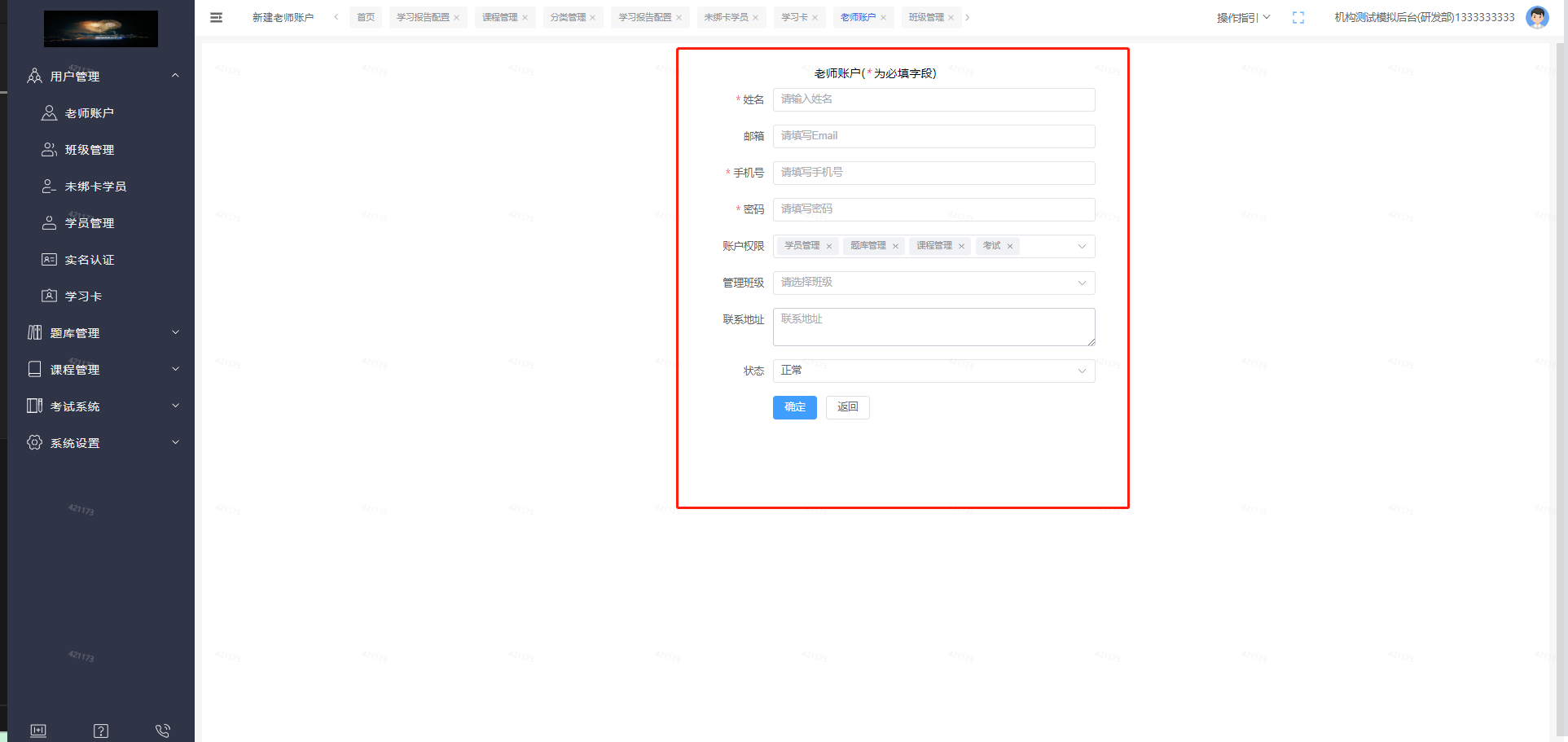Open the 账户权限 multi-select dropdown arrow
1568x742 pixels.
pos(1082,246)
